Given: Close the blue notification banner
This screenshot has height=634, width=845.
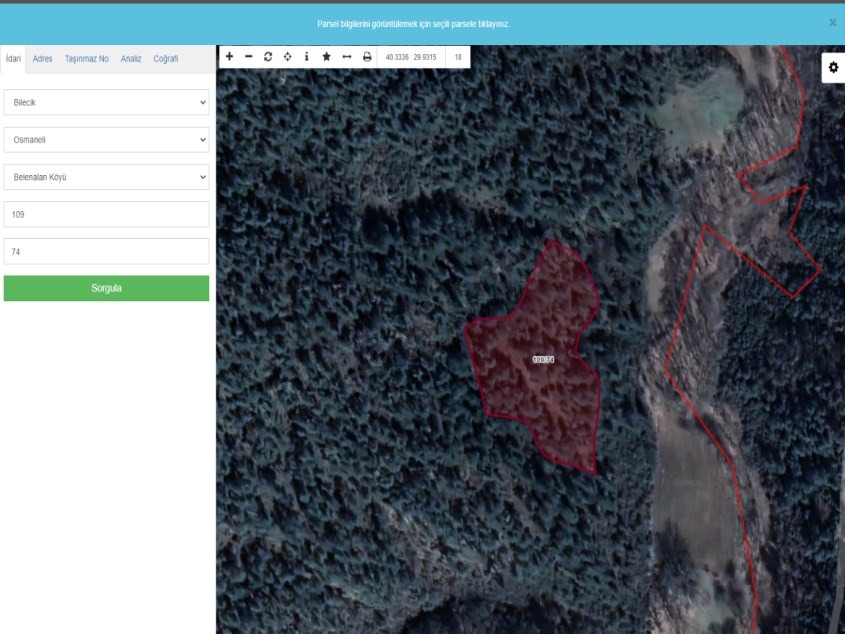Looking at the screenshot, I should [832, 22].
